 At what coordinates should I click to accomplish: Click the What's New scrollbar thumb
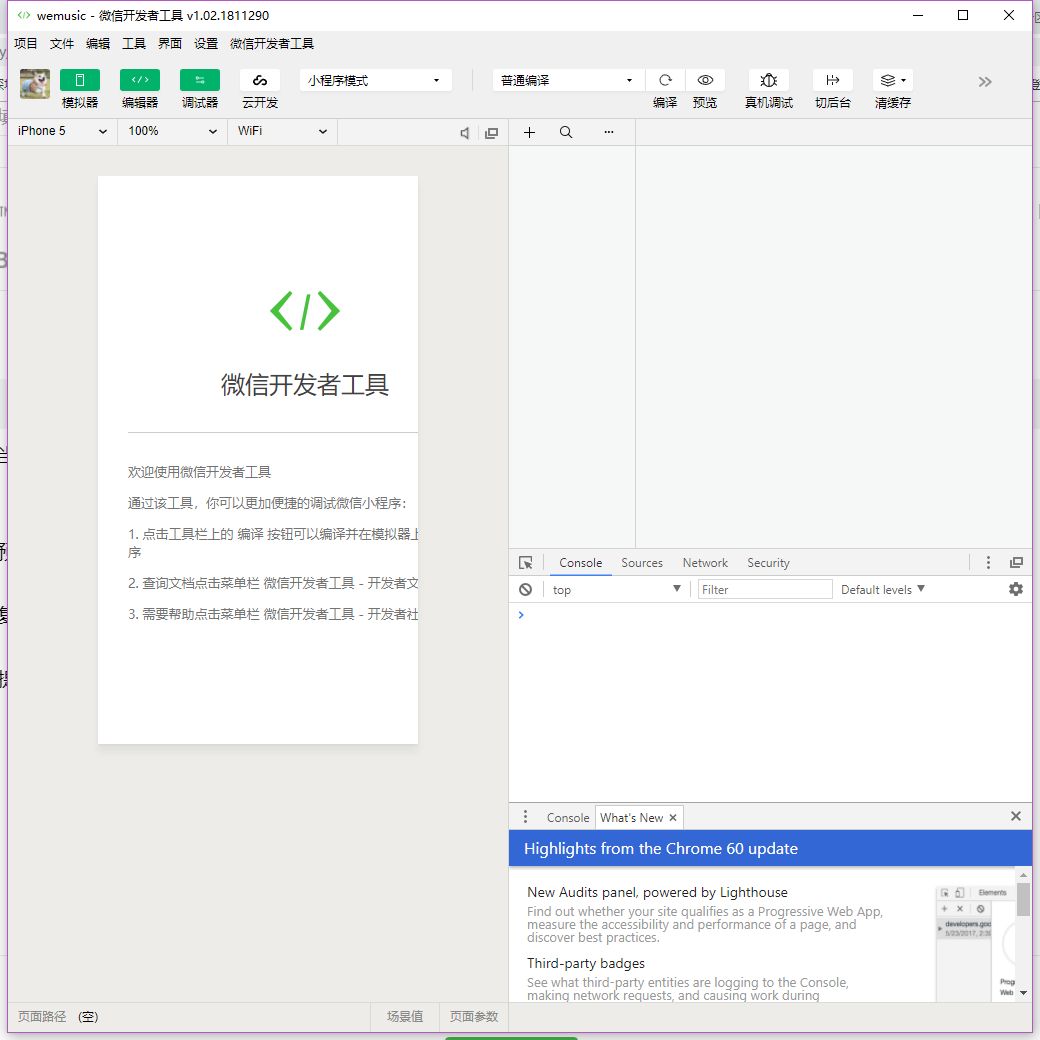(1023, 899)
